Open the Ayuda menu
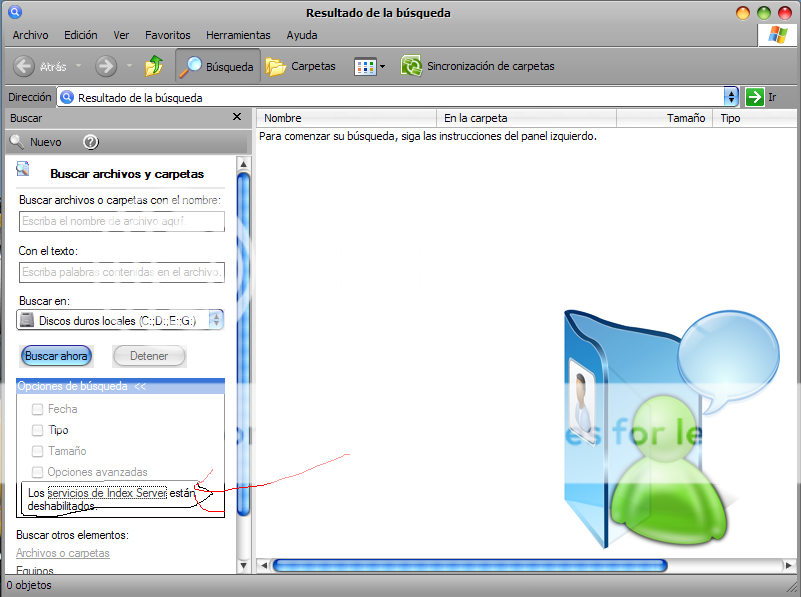This screenshot has width=801, height=597. (302, 35)
